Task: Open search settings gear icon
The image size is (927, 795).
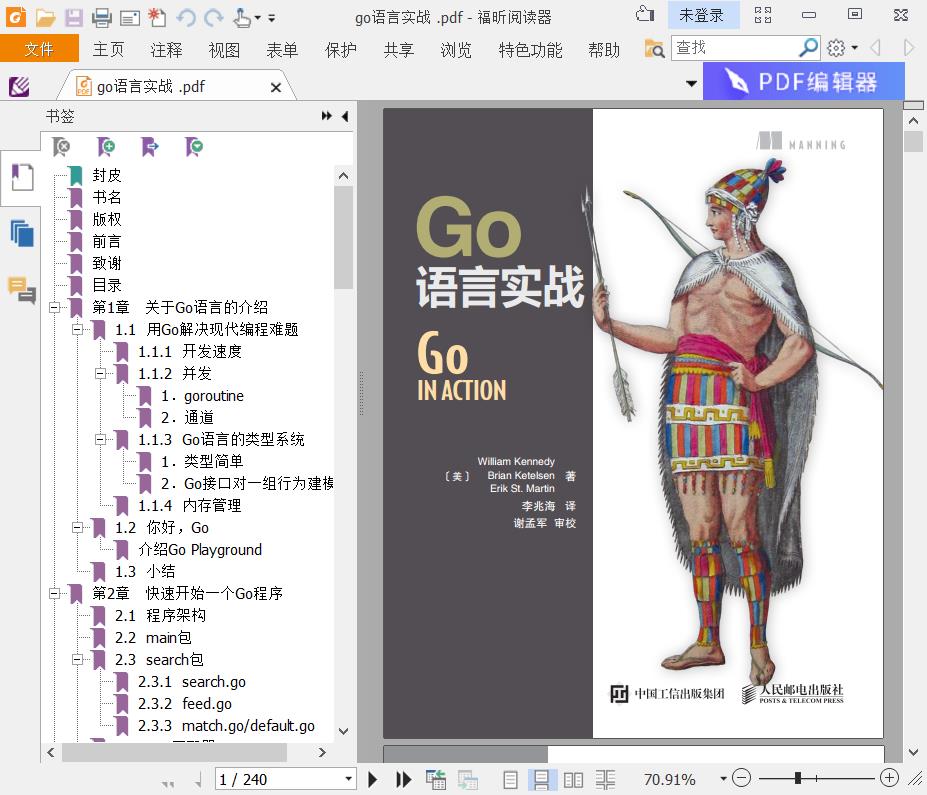Action: [x=835, y=48]
